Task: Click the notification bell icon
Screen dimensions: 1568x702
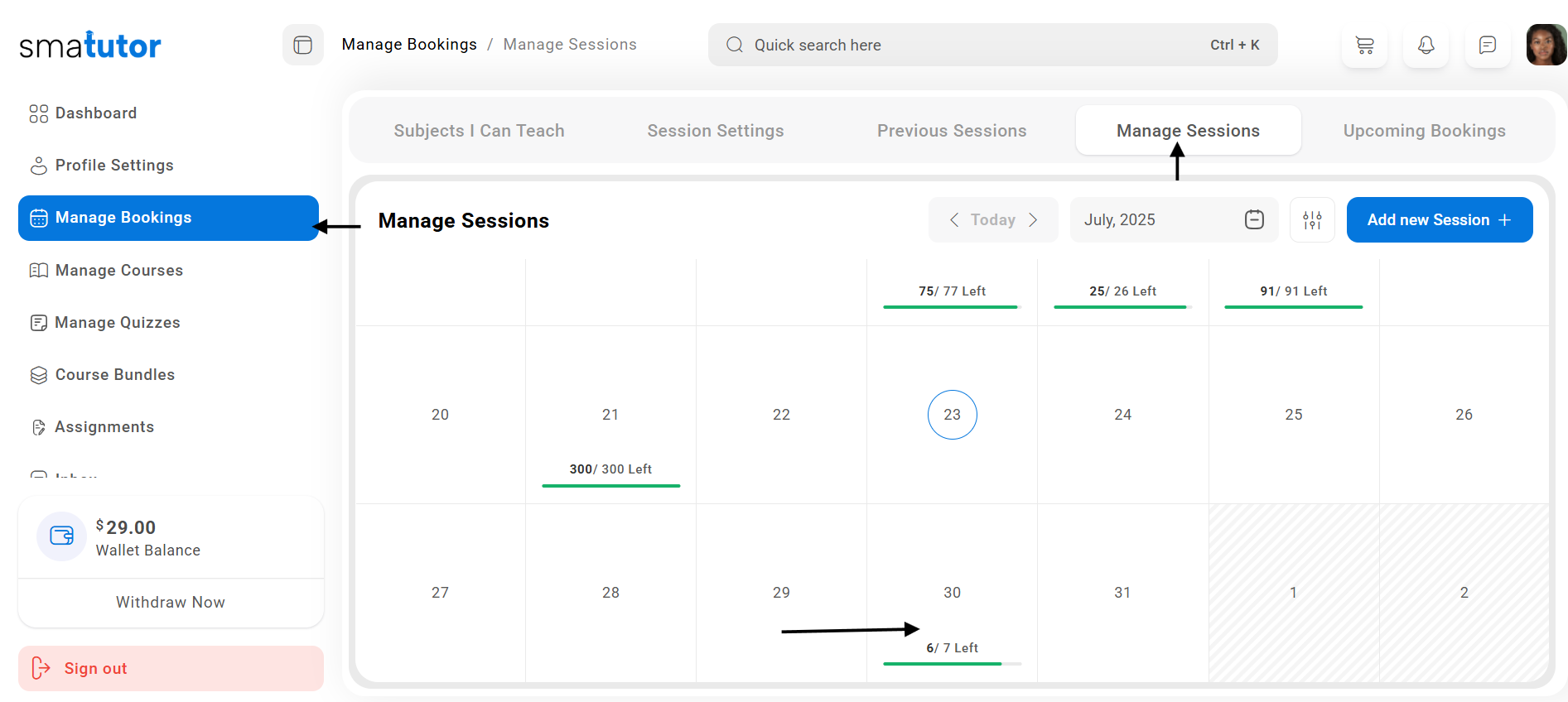Action: coord(1426,46)
